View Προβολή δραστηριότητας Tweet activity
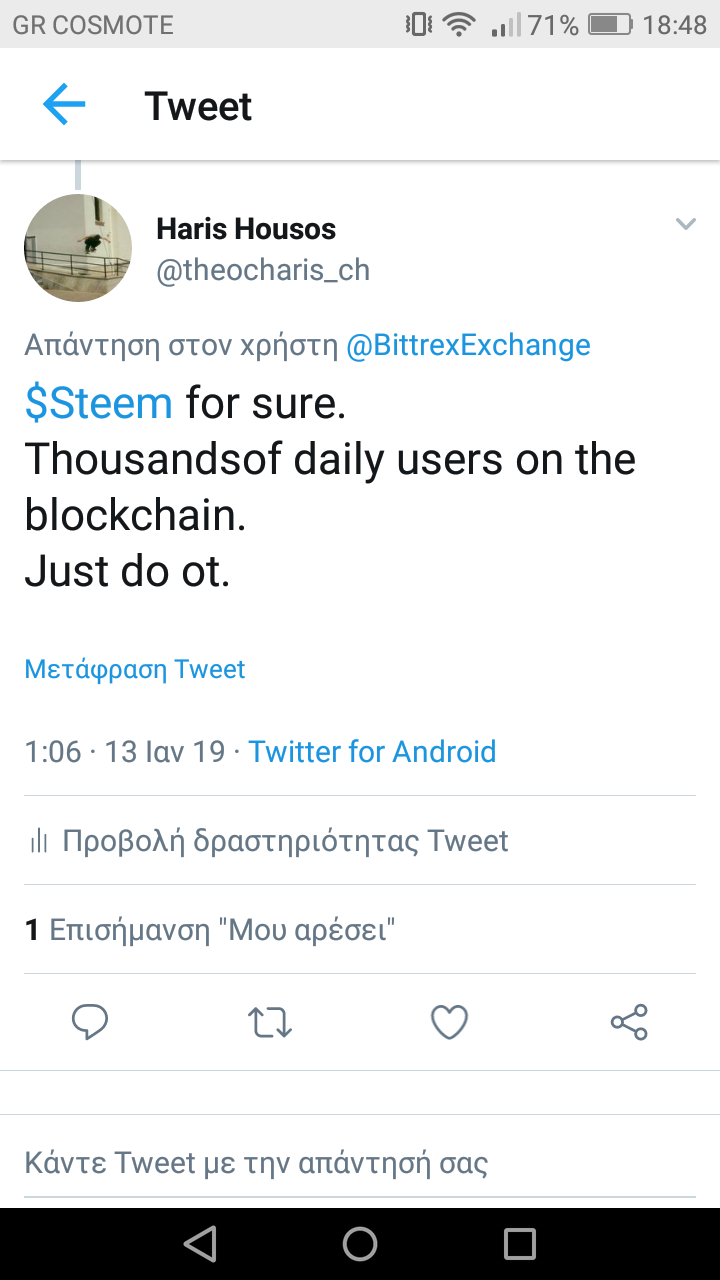The height and width of the screenshot is (1280, 720). (x=285, y=841)
